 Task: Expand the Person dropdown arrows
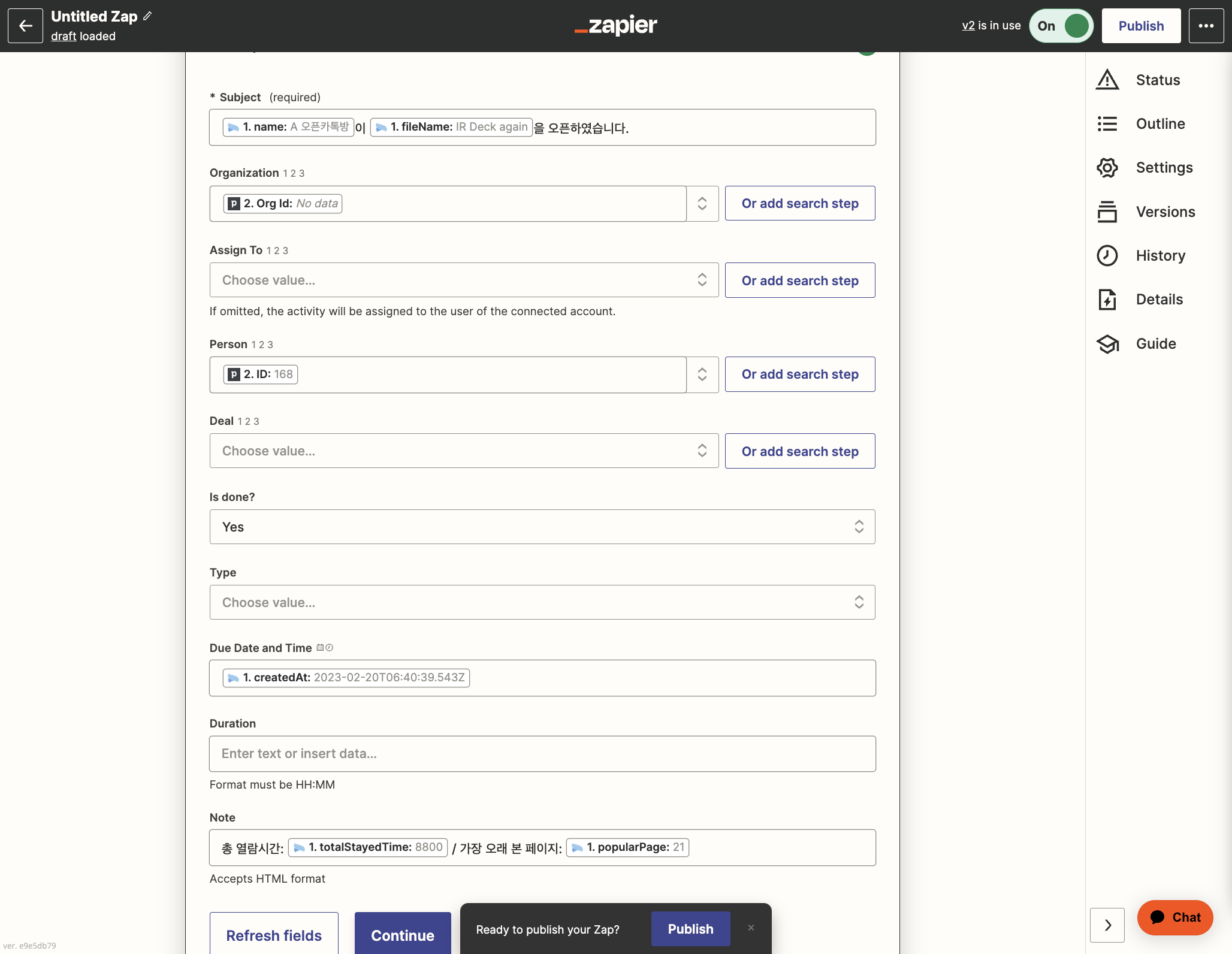702,375
